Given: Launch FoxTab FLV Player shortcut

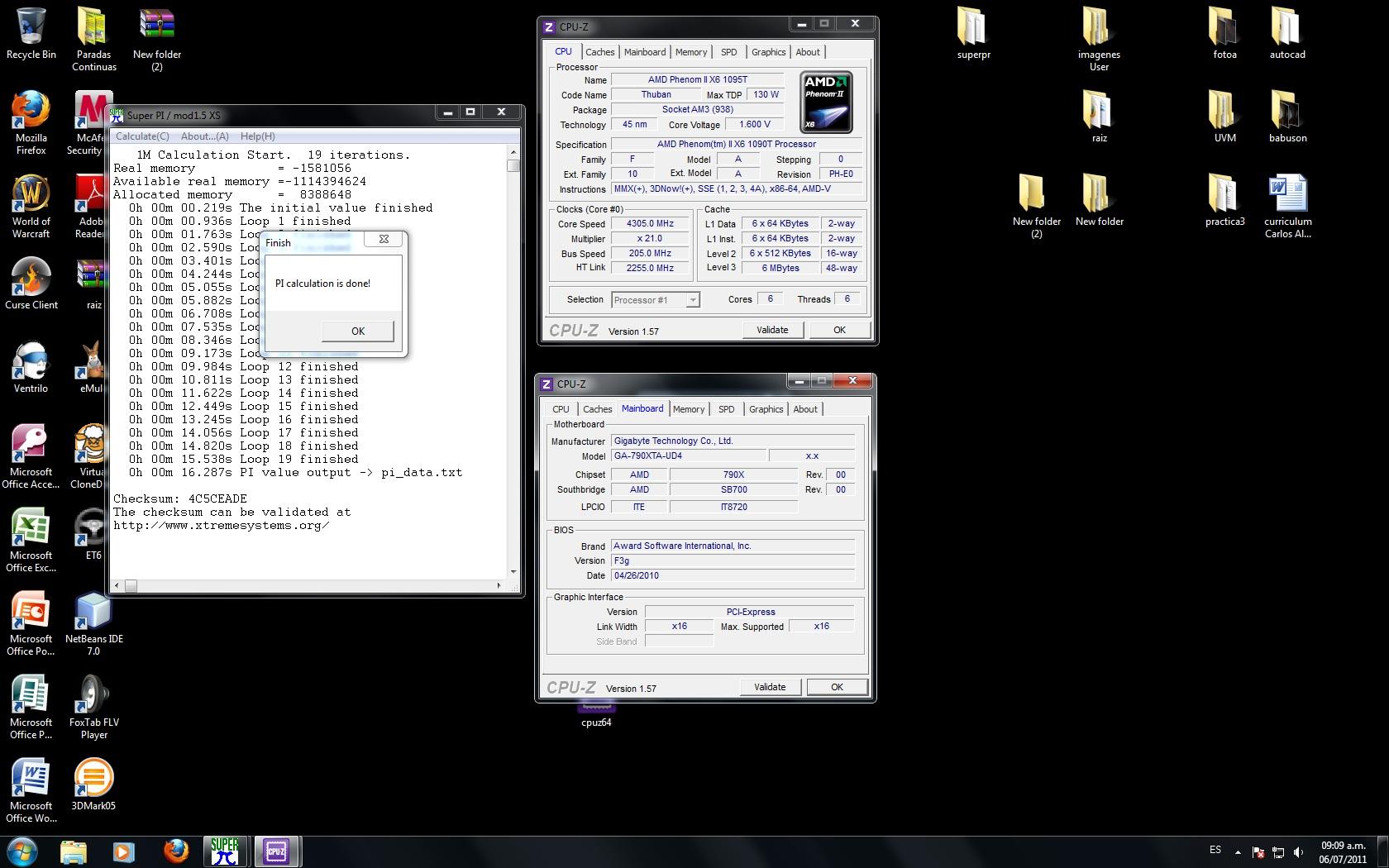Looking at the screenshot, I should click(x=93, y=707).
